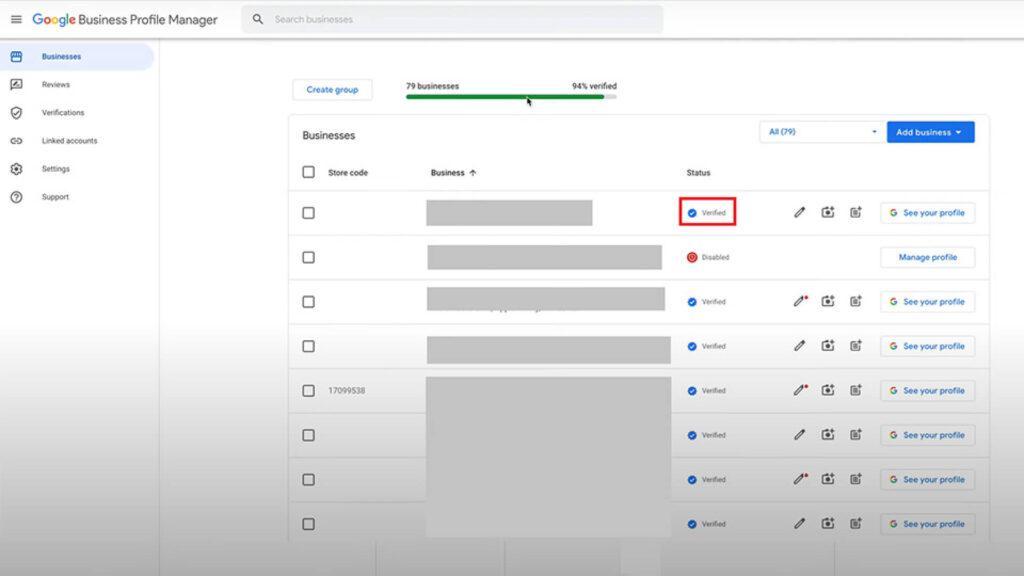Image resolution: width=1024 pixels, height=576 pixels.
Task: Click the Google Business Profile Manager logo
Action: pyautogui.click(x=125, y=20)
